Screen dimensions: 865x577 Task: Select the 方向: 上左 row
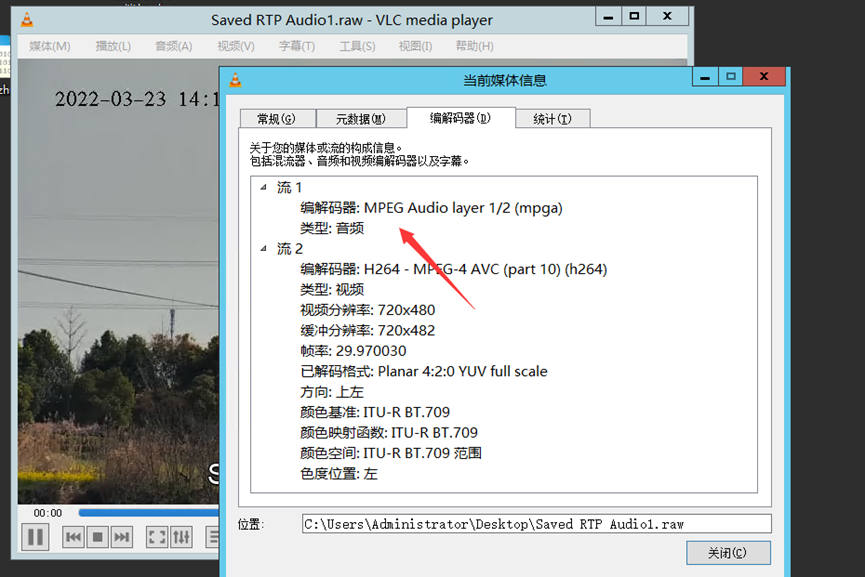tap(332, 392)
